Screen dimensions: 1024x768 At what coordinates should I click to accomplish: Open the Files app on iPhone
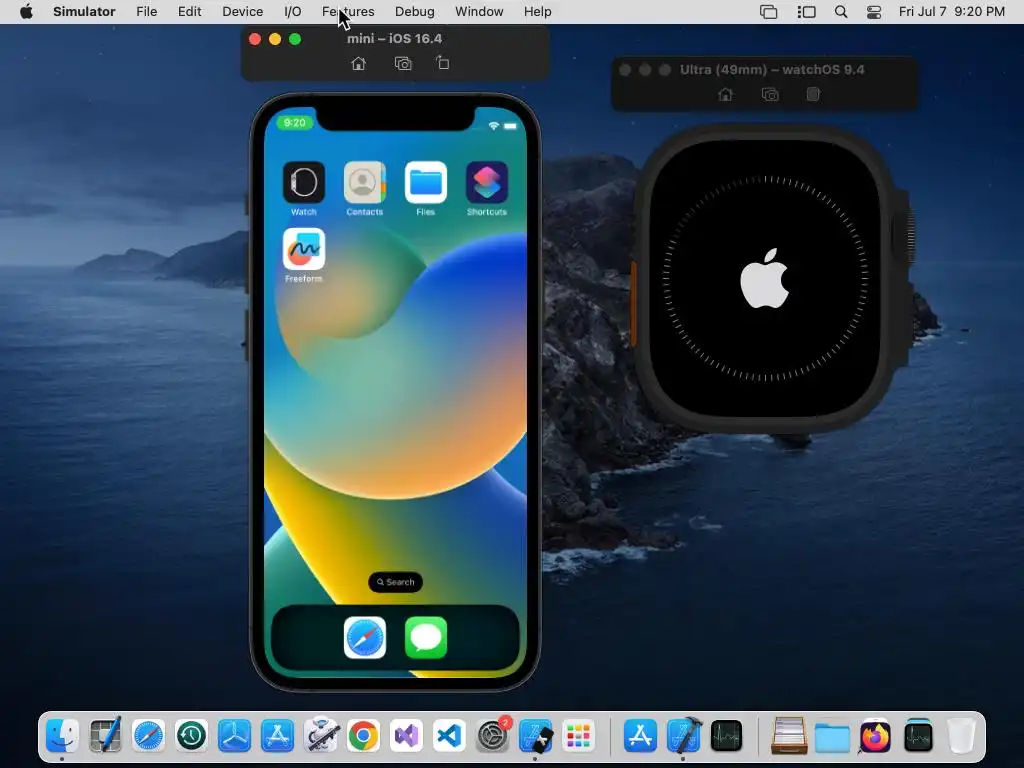[426, 182]
